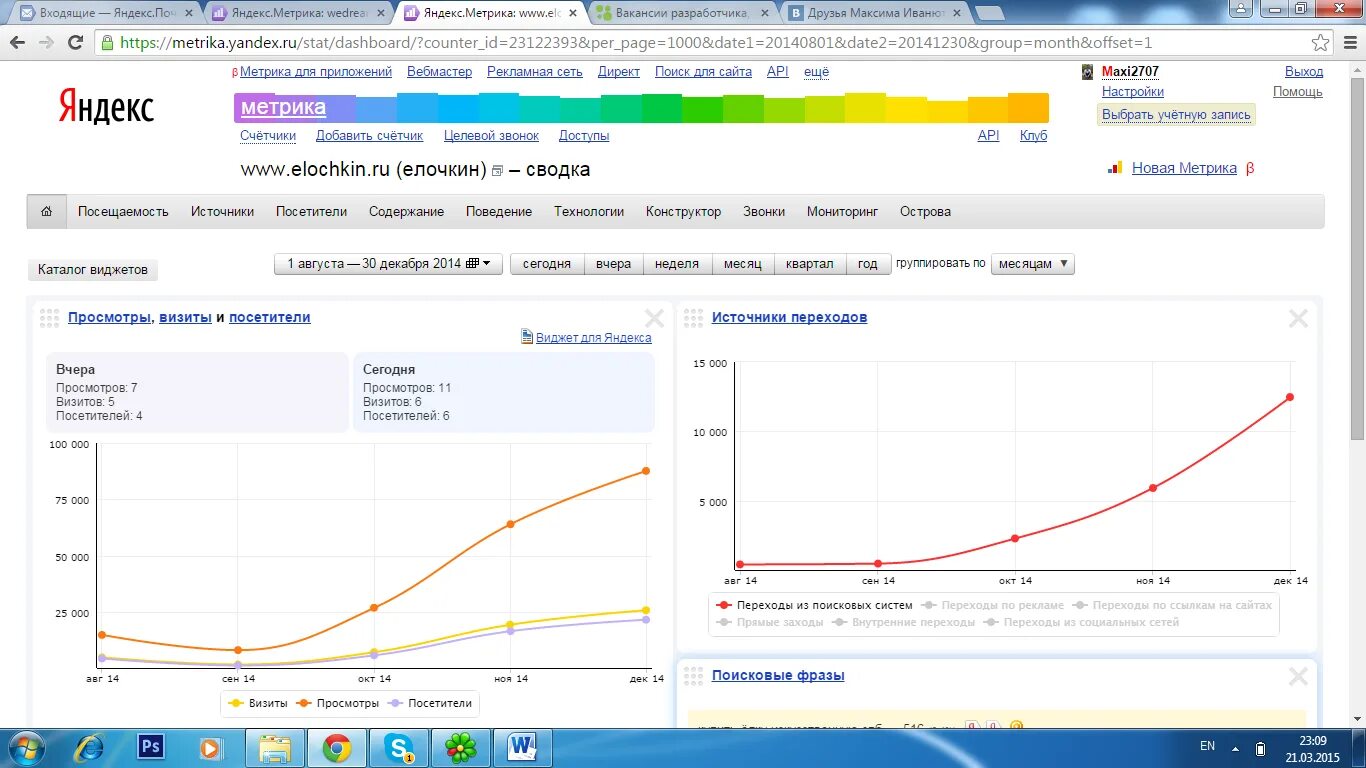Viewport: 1366px width, 768px height.
Task: Select the квартал period button
Action: coord(809,264)
